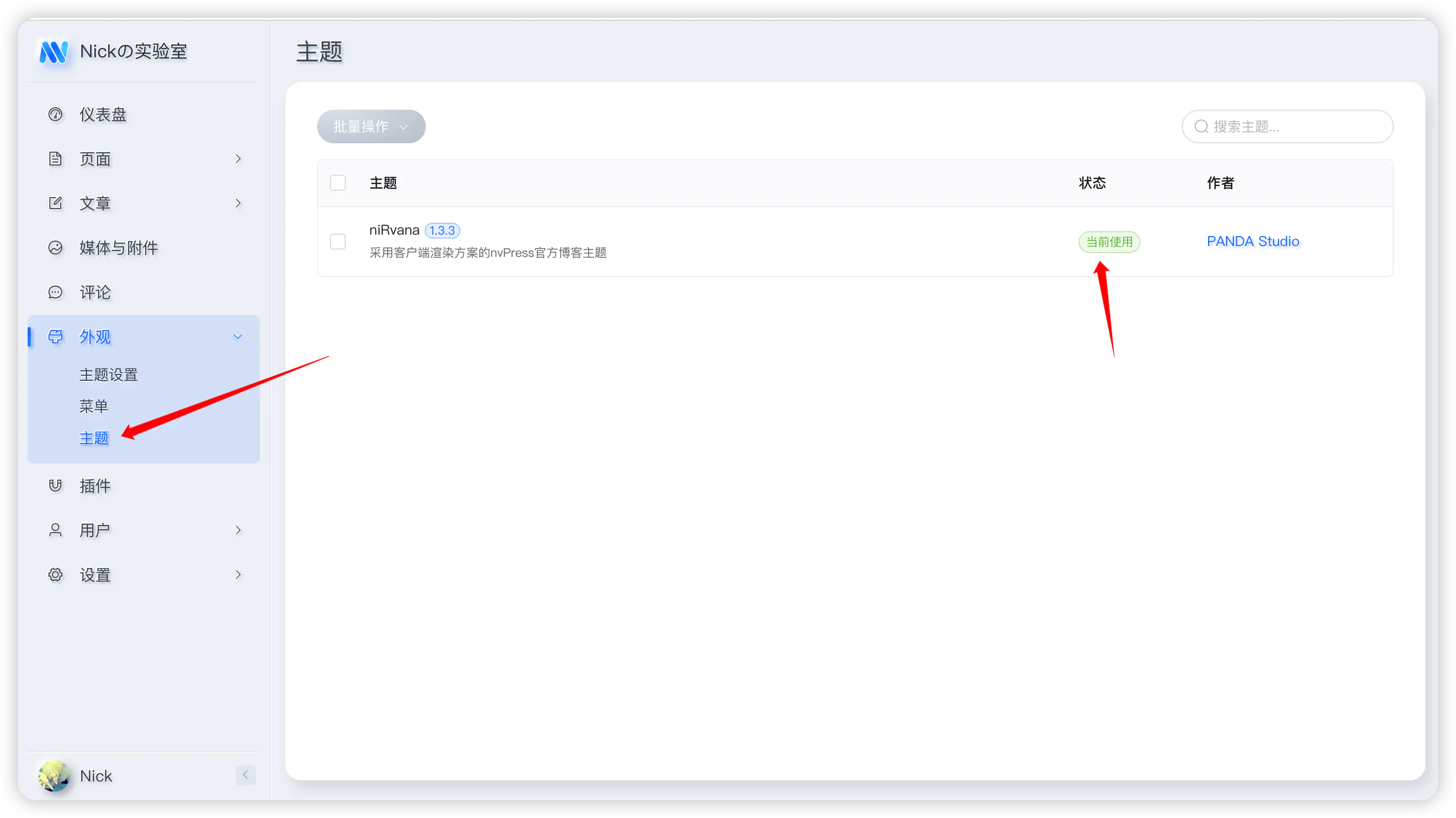1456x818 pixels.
Task: Focus the 搜索主题 search field
Action: [1288, 126]
